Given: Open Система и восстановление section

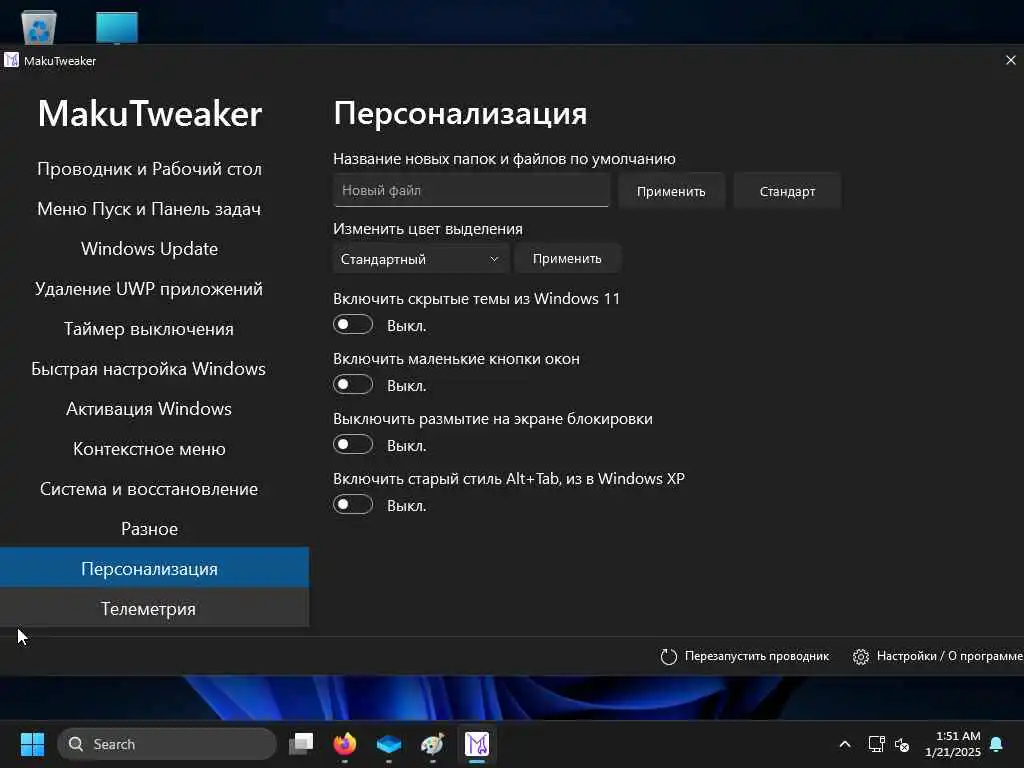Looking at the screenshot, I should (x=150, y=489).
